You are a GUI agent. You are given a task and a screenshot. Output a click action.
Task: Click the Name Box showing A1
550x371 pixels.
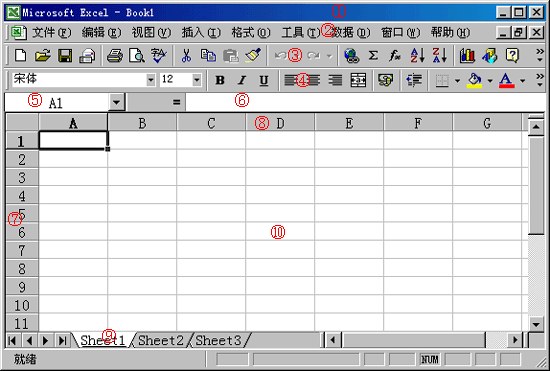pos(56,102)
